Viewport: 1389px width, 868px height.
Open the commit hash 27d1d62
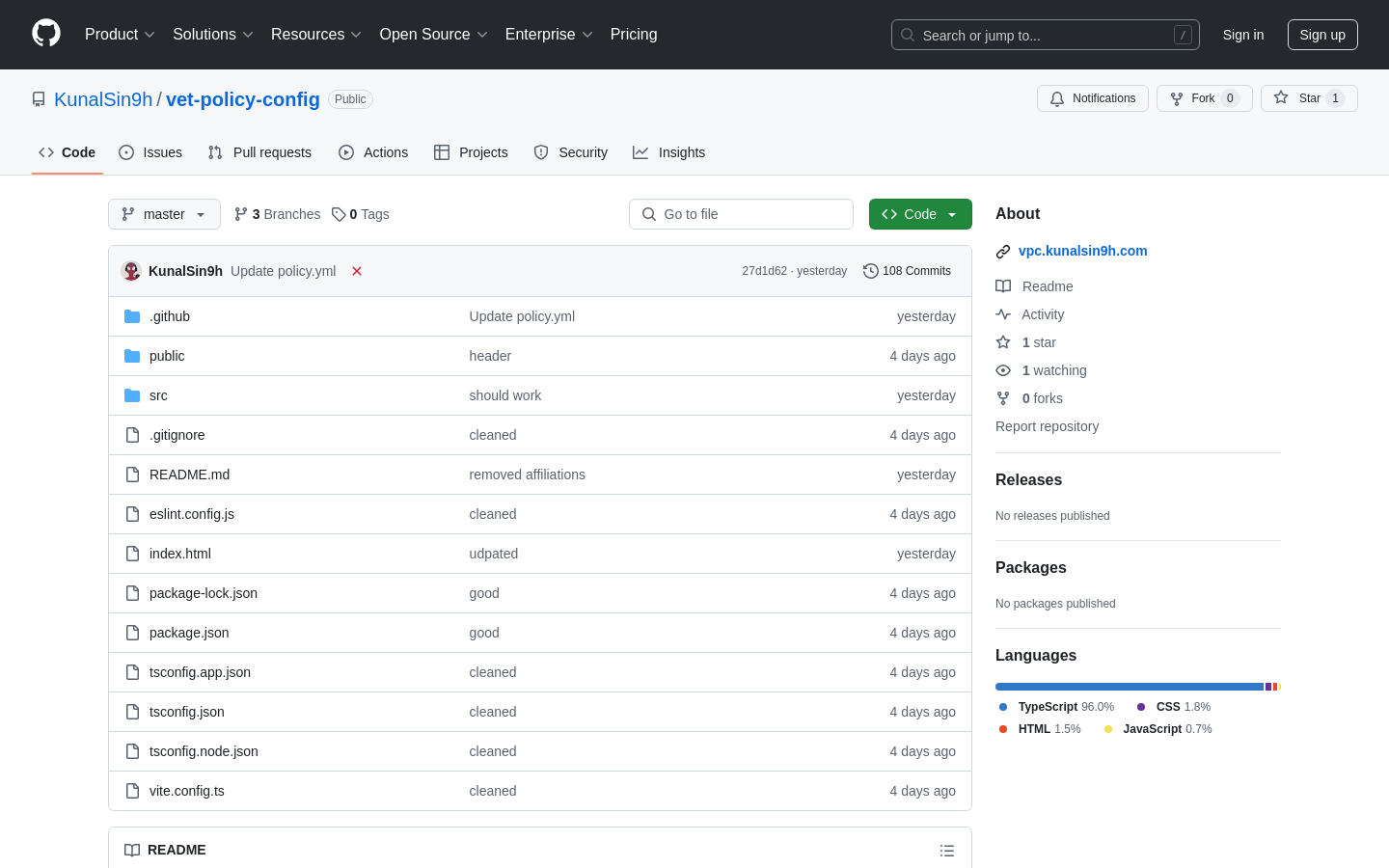tap(764, 271)
